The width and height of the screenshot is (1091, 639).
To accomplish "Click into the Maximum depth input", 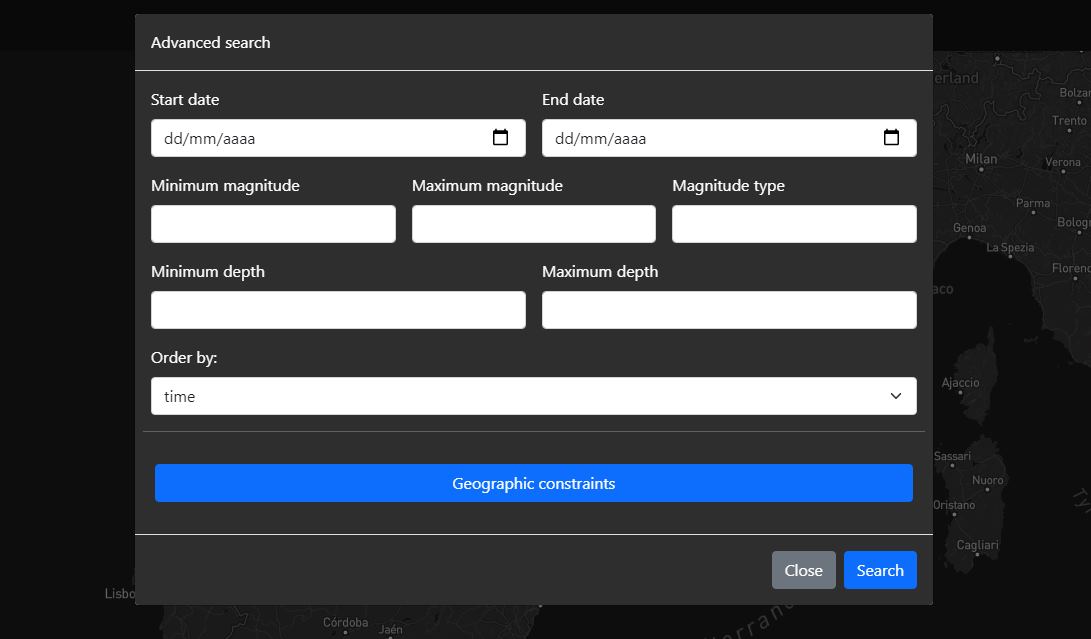I will coord(729,310).
